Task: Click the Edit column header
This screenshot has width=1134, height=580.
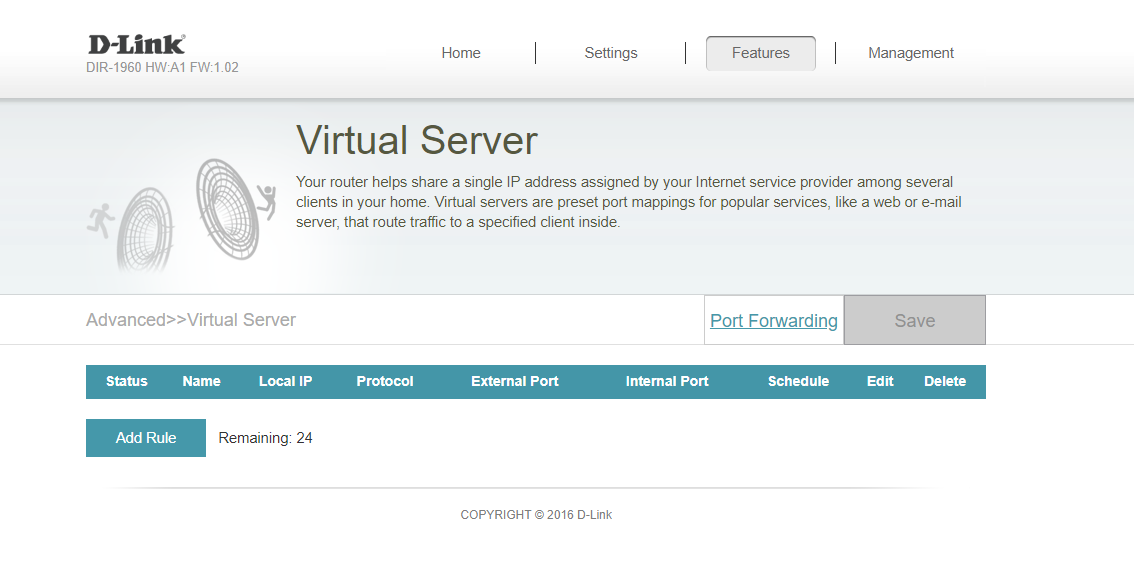Action: click(x=880, y=381)
